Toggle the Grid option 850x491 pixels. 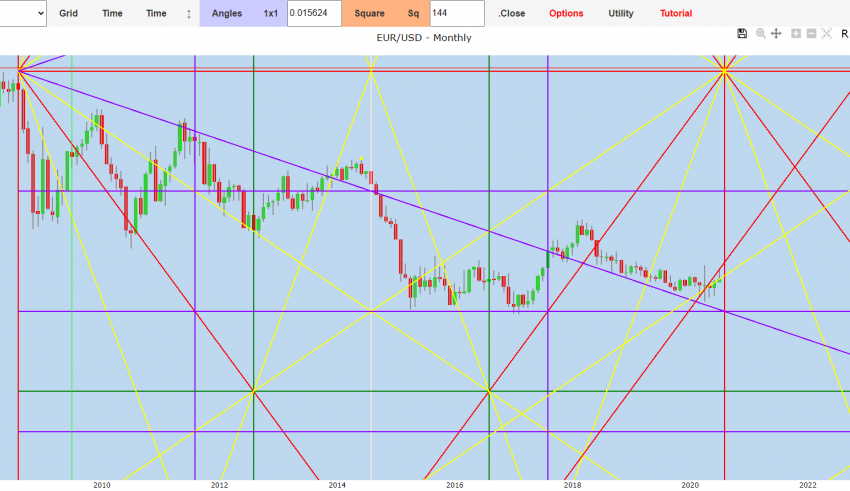[x=68, y=13]
